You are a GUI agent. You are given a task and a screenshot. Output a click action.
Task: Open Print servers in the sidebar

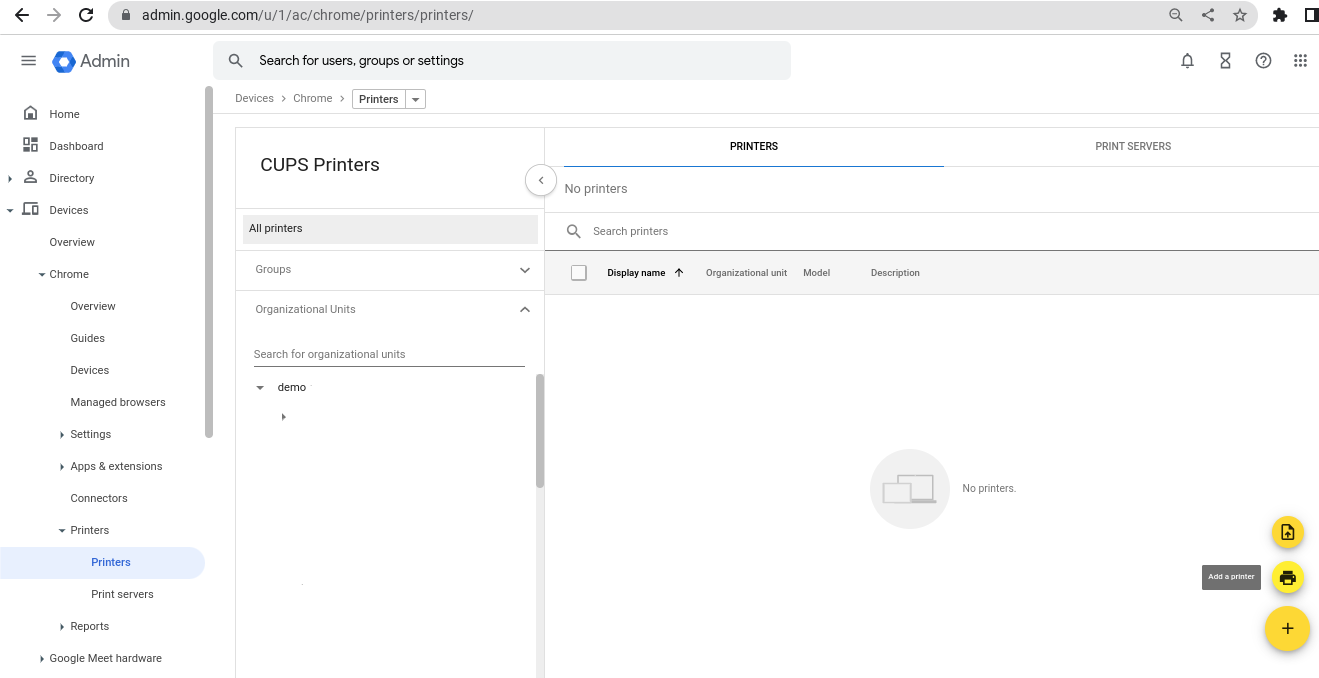[x=122, y=594]
